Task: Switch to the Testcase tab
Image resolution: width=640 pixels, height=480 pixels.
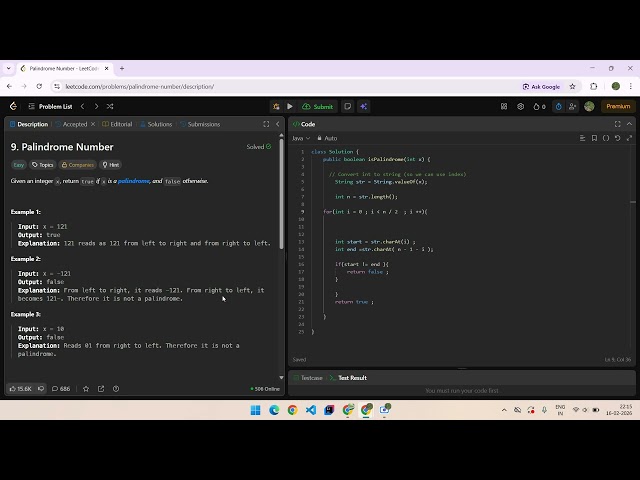Action: pos(308,378)
